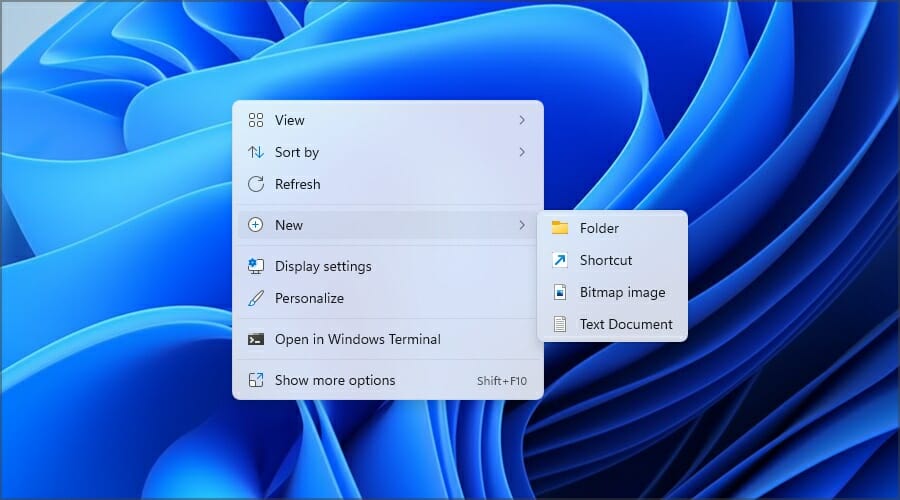Choose Show more options entry
This screenshot has width=900, height=500.
coord(387,380)
